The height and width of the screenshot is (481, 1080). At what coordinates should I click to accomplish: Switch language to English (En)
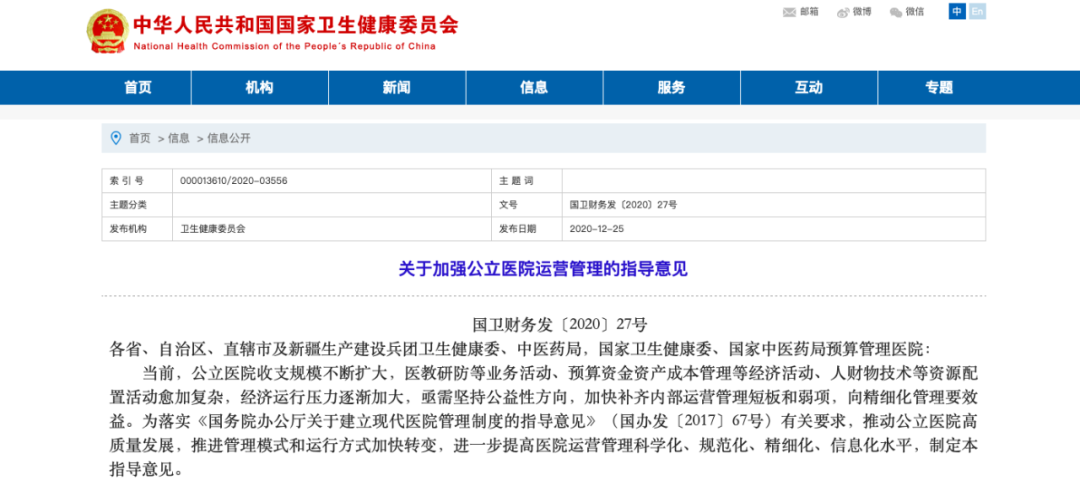(977, 12)
